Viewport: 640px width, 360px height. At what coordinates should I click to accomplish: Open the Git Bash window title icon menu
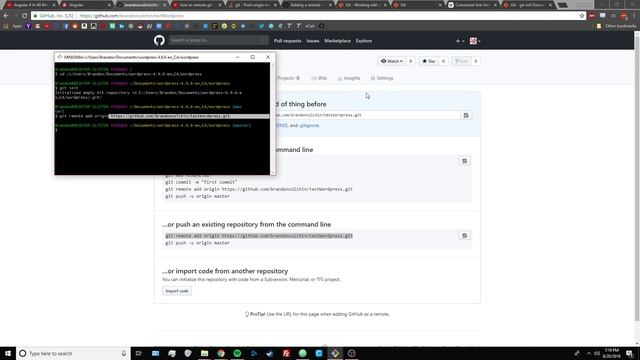coord(60,57)
